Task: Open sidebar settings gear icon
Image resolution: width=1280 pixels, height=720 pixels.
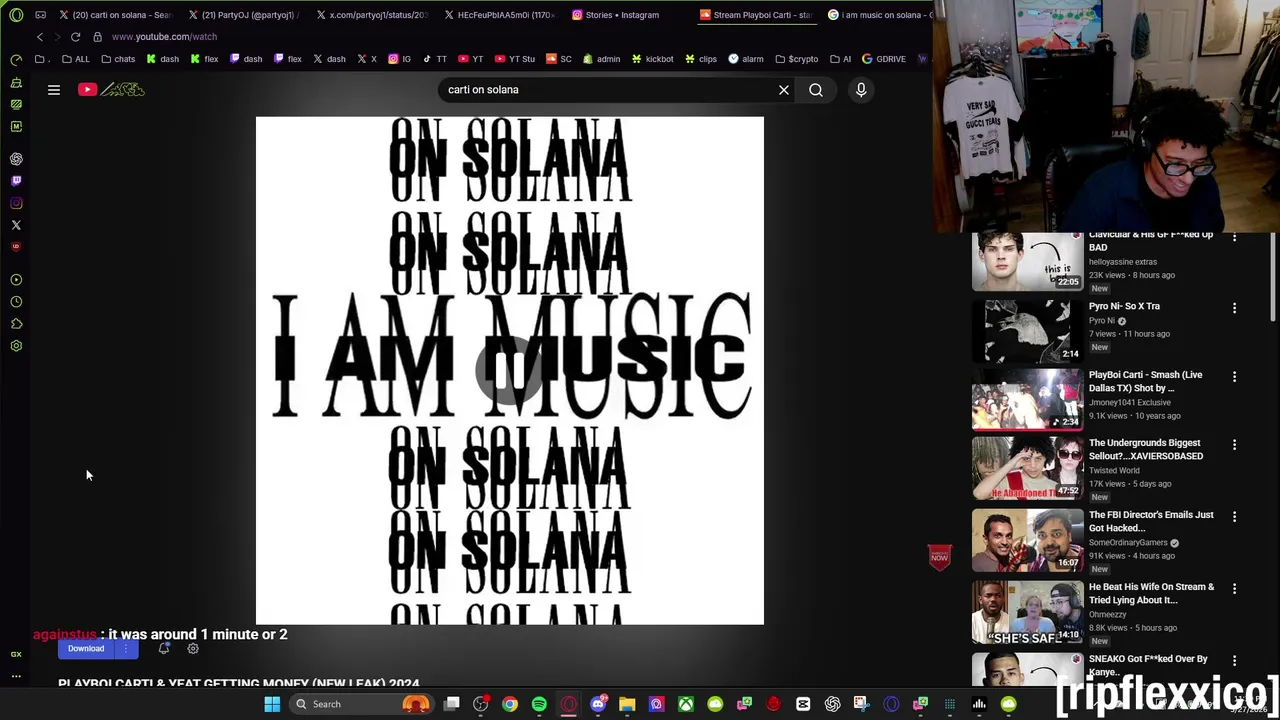Action: [x=16, y=346]
